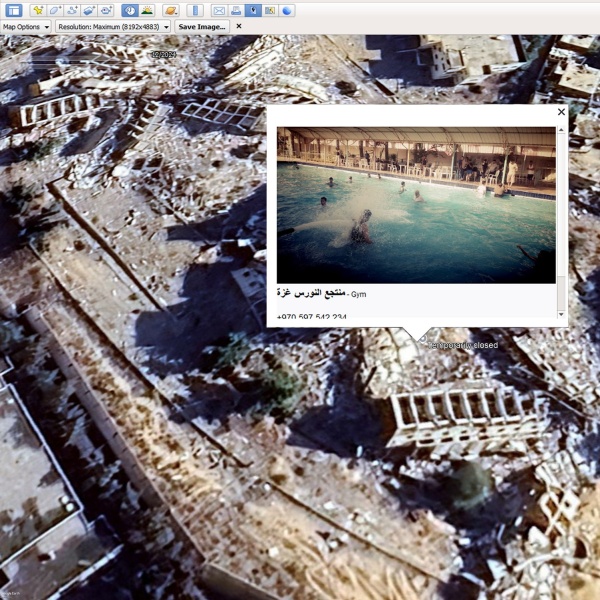The image size is (600, 600).
Task: Click the Email envelope icon
Action: coord(219,10)
